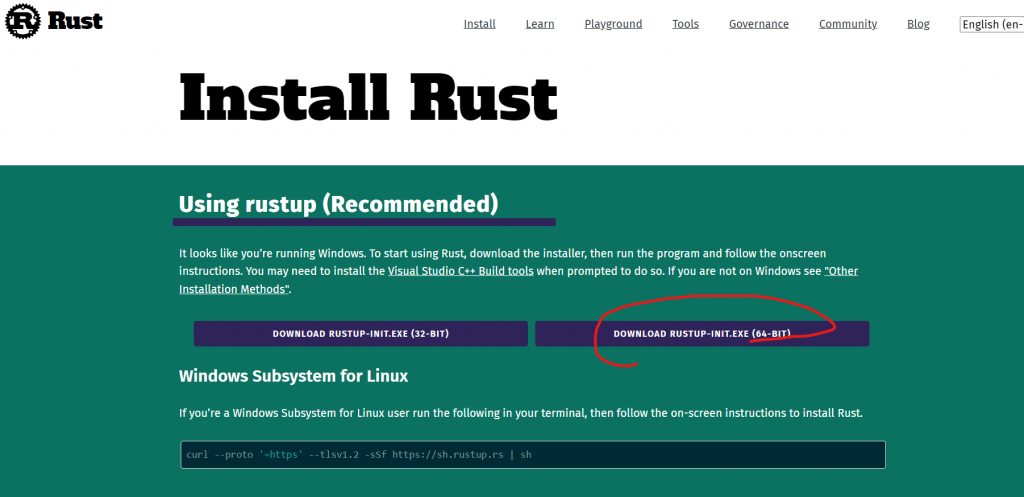1024x497 pixels.
Task: Click the "If you're a Windows Subsystem for Linux user" sentence
Action: 521,413
